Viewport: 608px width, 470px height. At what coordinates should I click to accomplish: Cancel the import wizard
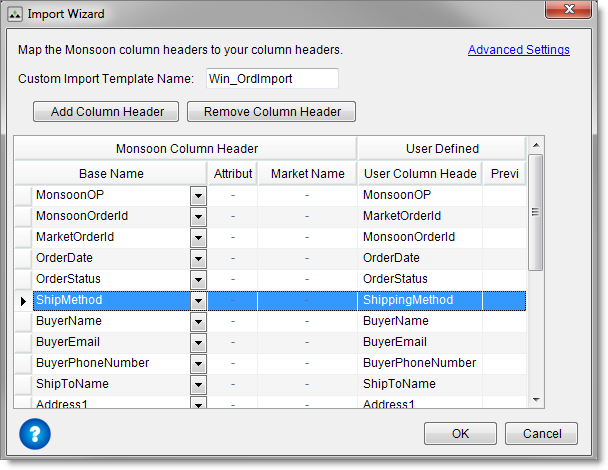(x=541, y=434)
